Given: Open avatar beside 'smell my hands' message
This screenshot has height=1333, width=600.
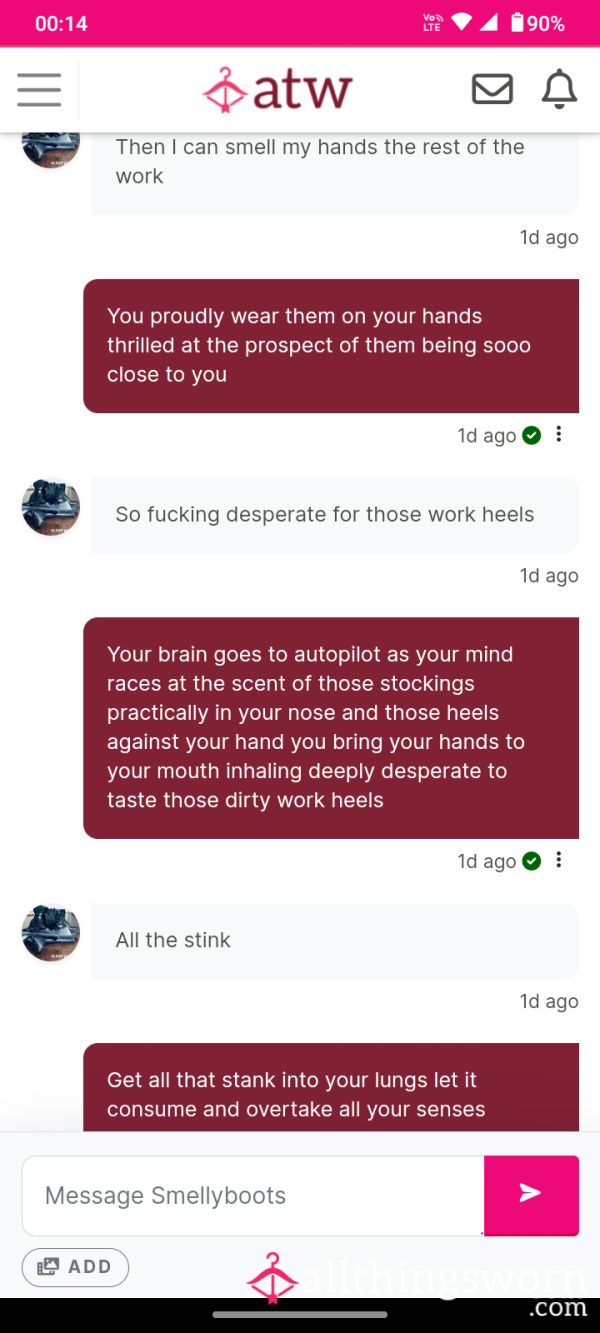Looking at the screenshot, I should (x=51, y=149).
